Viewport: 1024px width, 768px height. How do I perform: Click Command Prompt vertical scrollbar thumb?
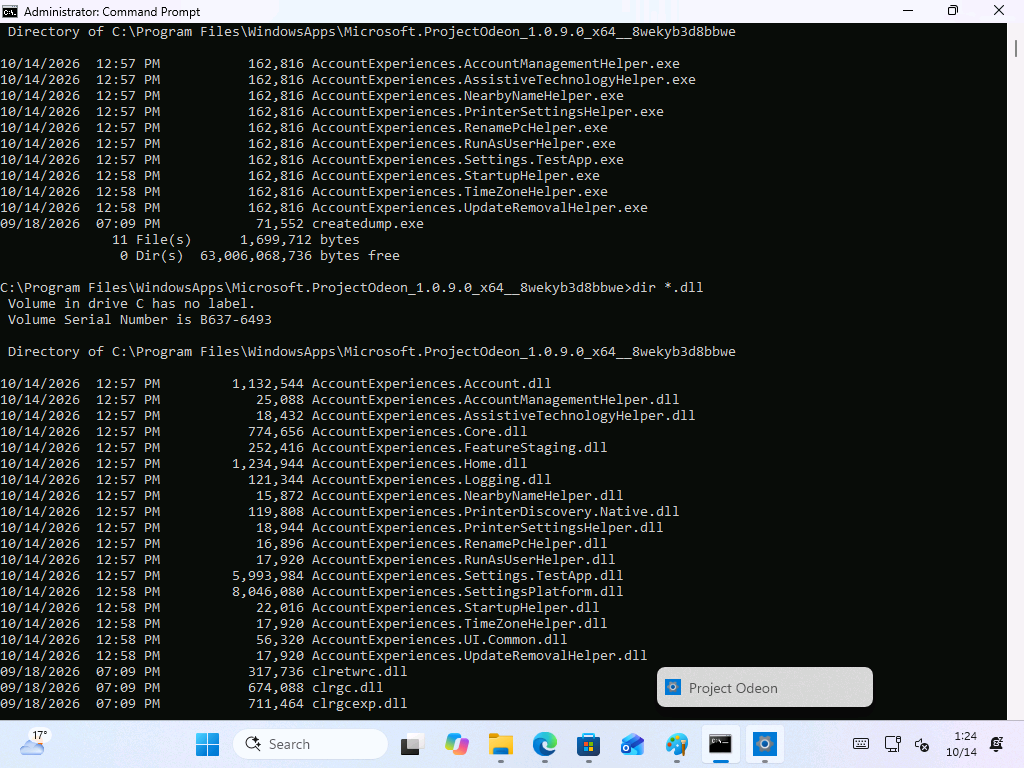click(x=1016, y=48)
